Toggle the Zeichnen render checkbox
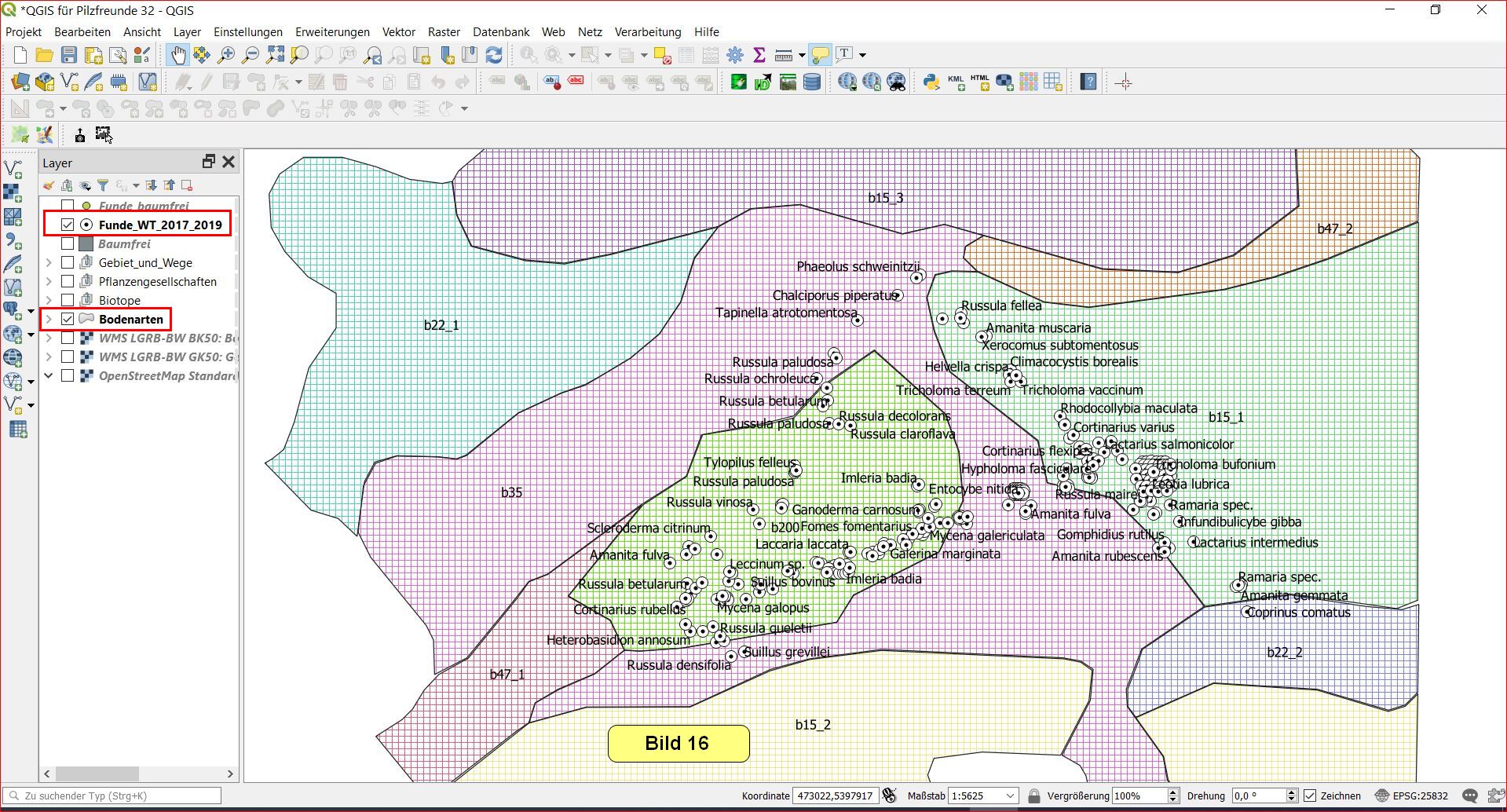This screenshot has height=812, width=1507. click(x=1310, y=796)
